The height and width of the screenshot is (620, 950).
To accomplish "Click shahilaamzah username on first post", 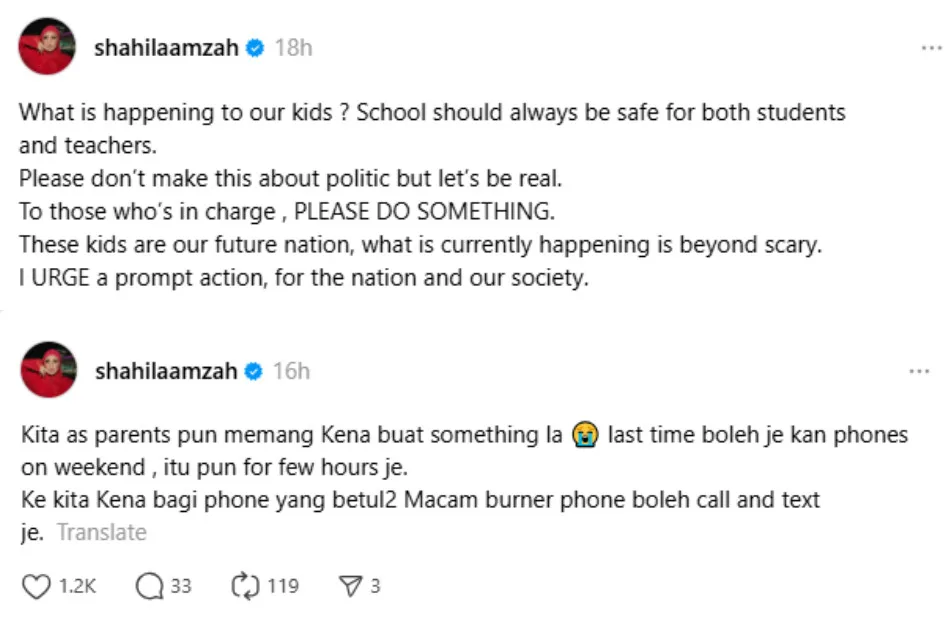I will coord(166,48).
